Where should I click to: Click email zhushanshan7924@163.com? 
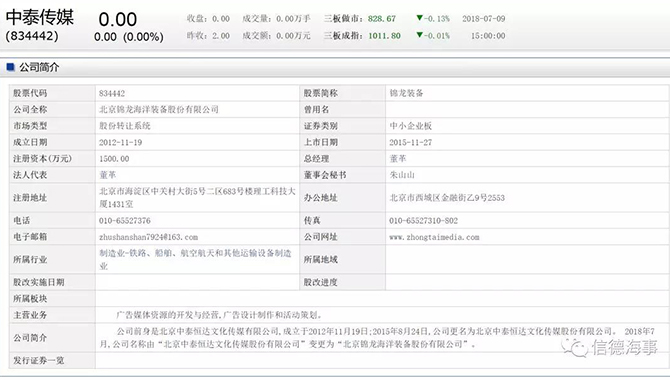click(148, 237)
